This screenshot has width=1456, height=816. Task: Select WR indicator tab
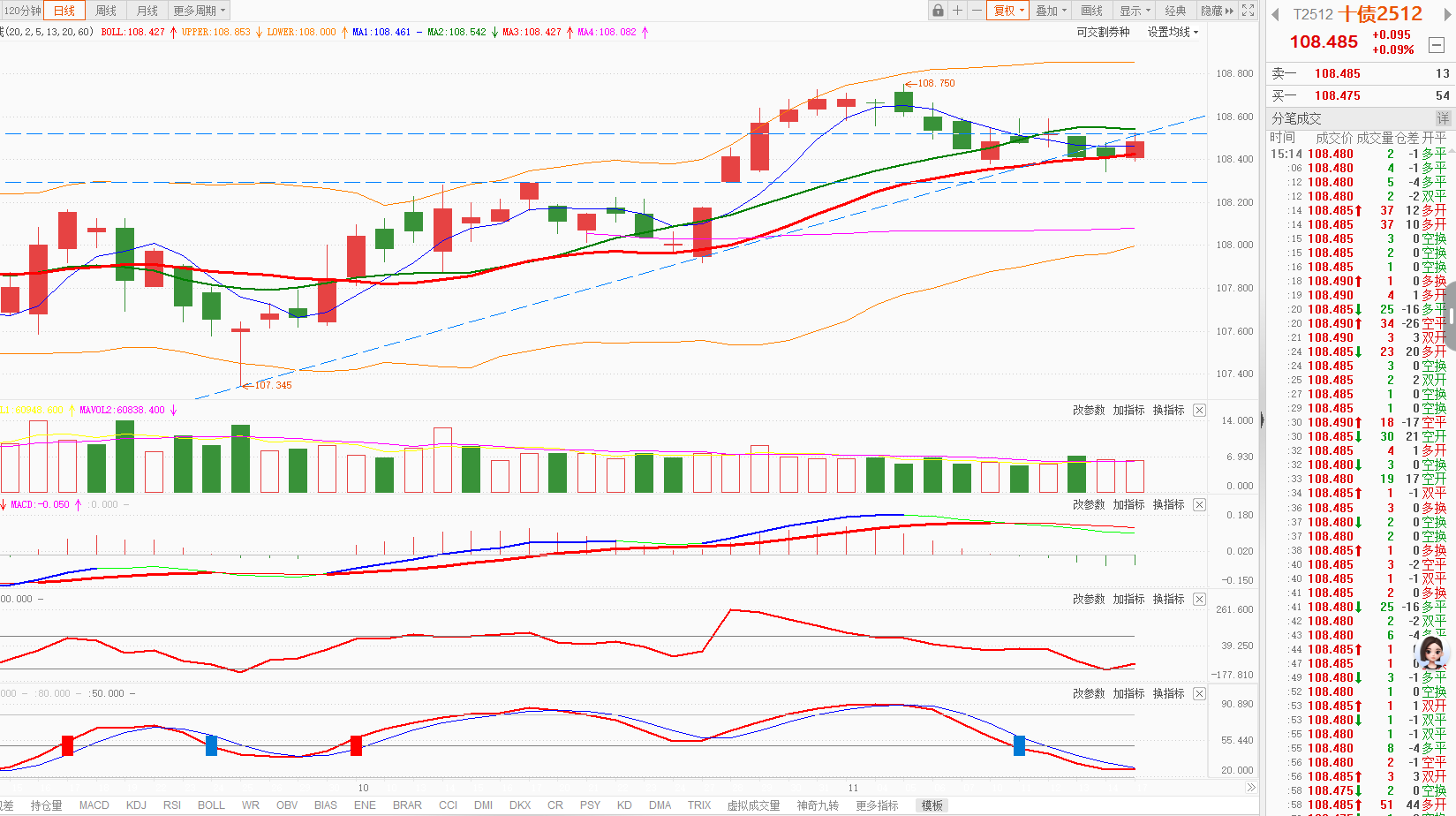(x=251, y=805)
